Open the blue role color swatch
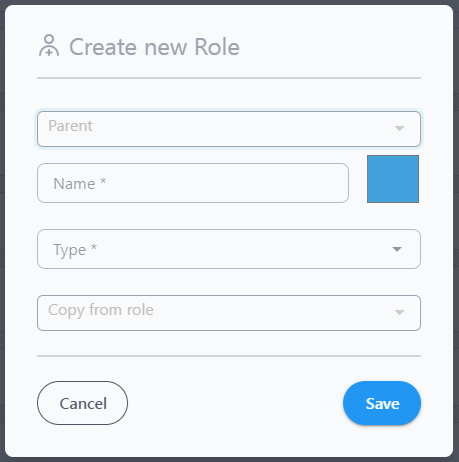This screenshot has height=462, width=459. 393,179
